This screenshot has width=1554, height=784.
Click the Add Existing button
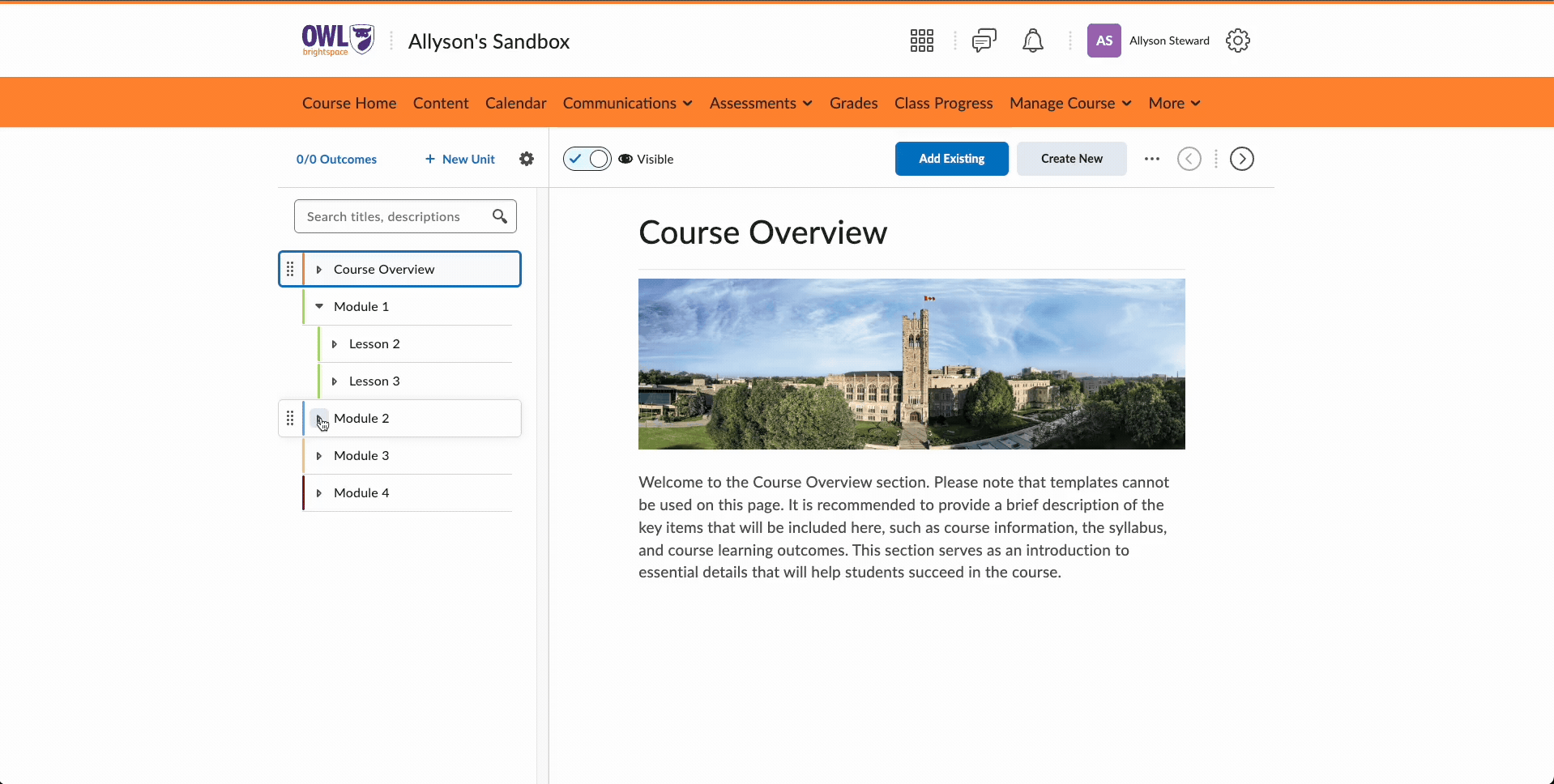click(x=951, y=159)
